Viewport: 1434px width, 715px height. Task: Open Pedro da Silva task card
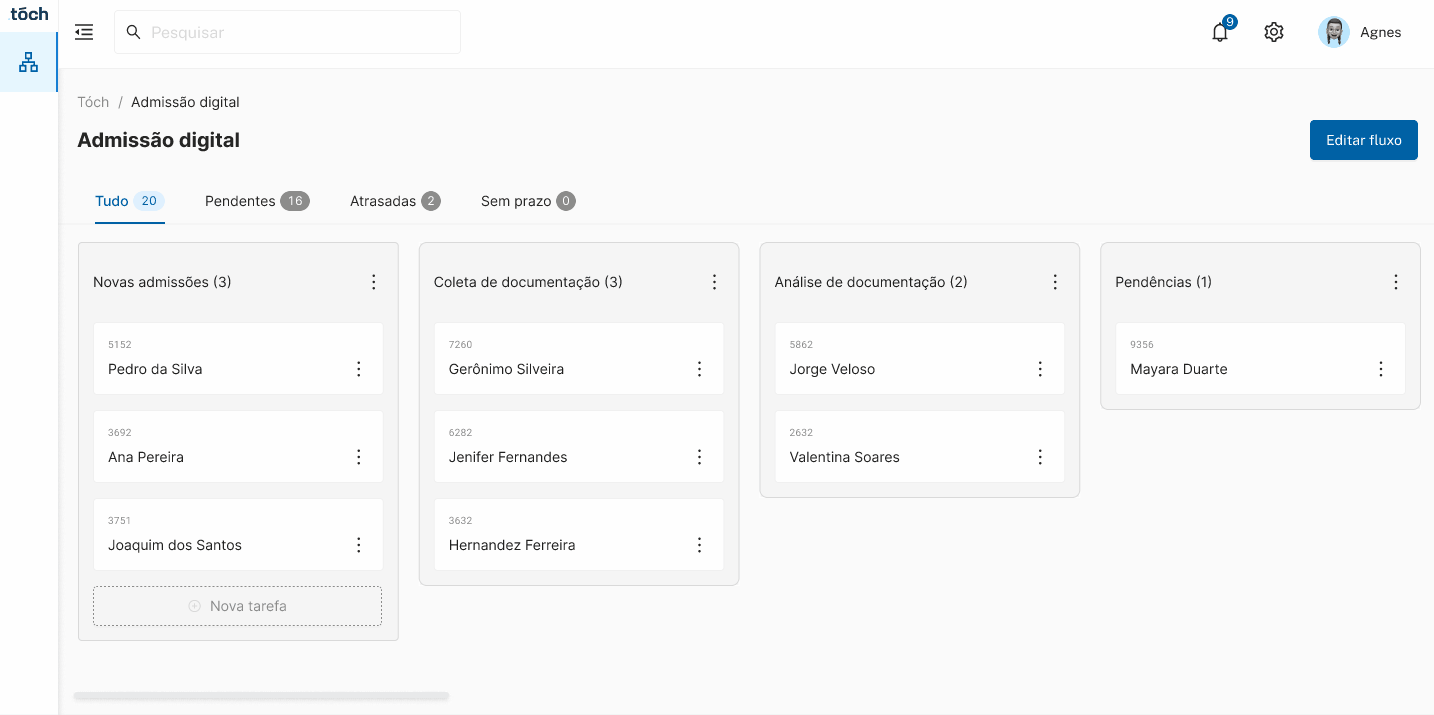coord(238,358)
